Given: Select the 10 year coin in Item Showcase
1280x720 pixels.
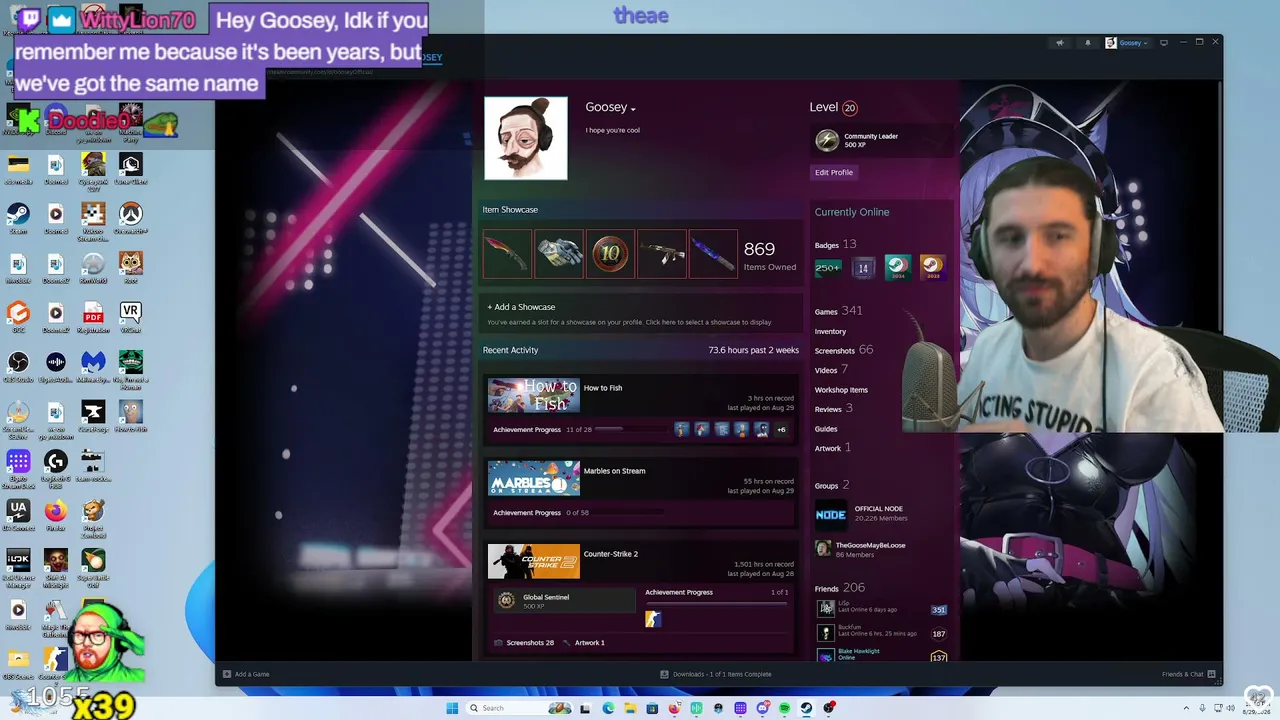Looking at the screenshot, I should click(610, 254).
